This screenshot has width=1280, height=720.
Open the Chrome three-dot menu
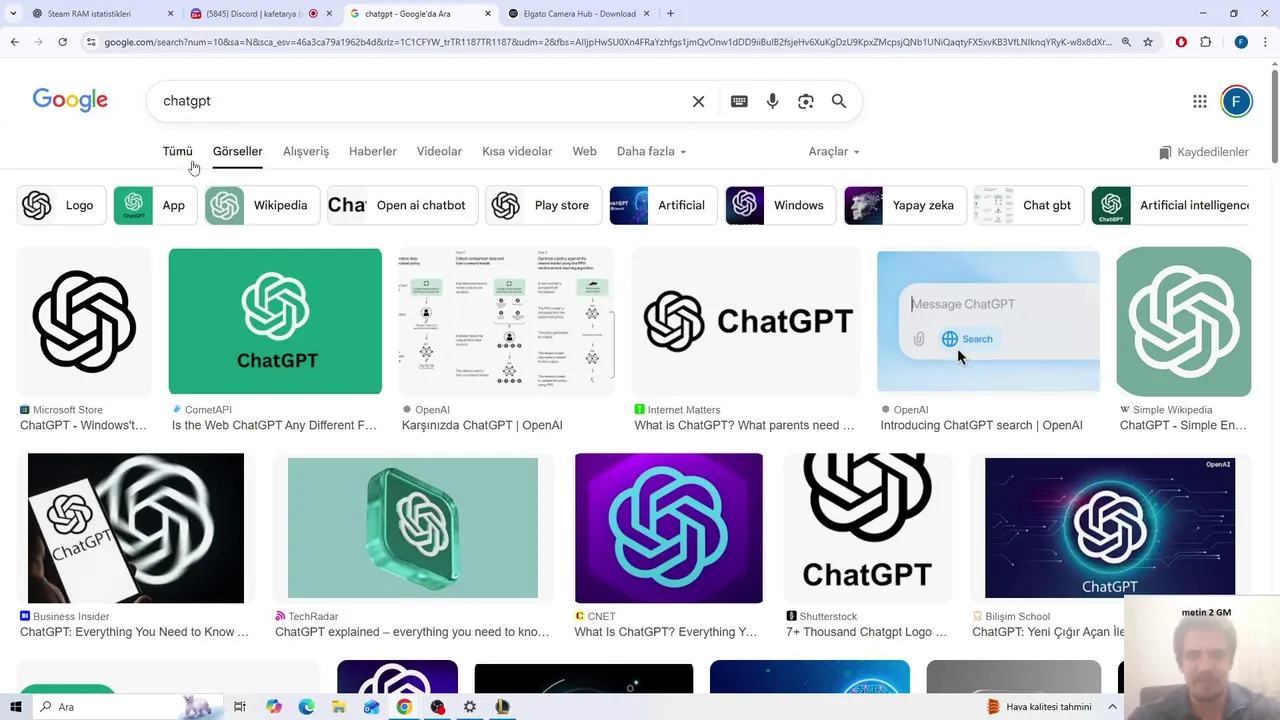pyautogui.click(x=1266, y=42)
